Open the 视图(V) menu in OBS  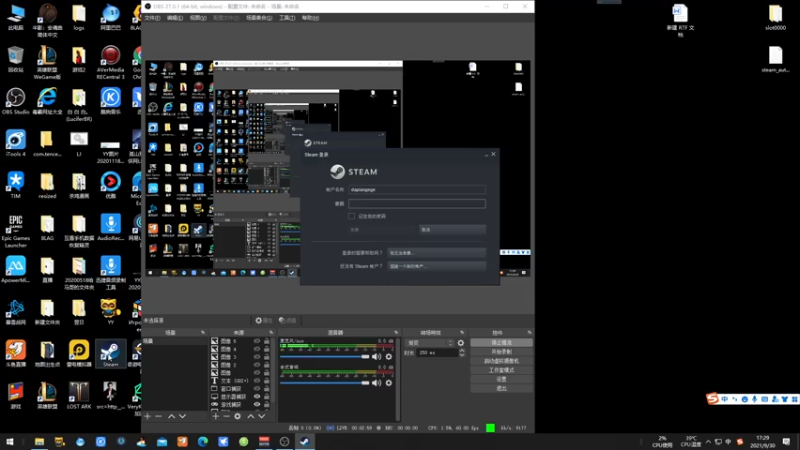pos(198,18)
